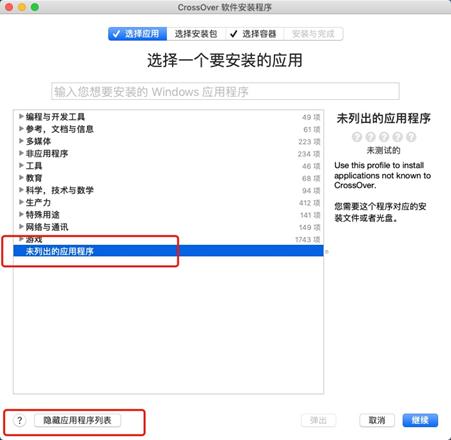
Task: Click the macOS yellow minimize window button
Action: tap(22, 7)
